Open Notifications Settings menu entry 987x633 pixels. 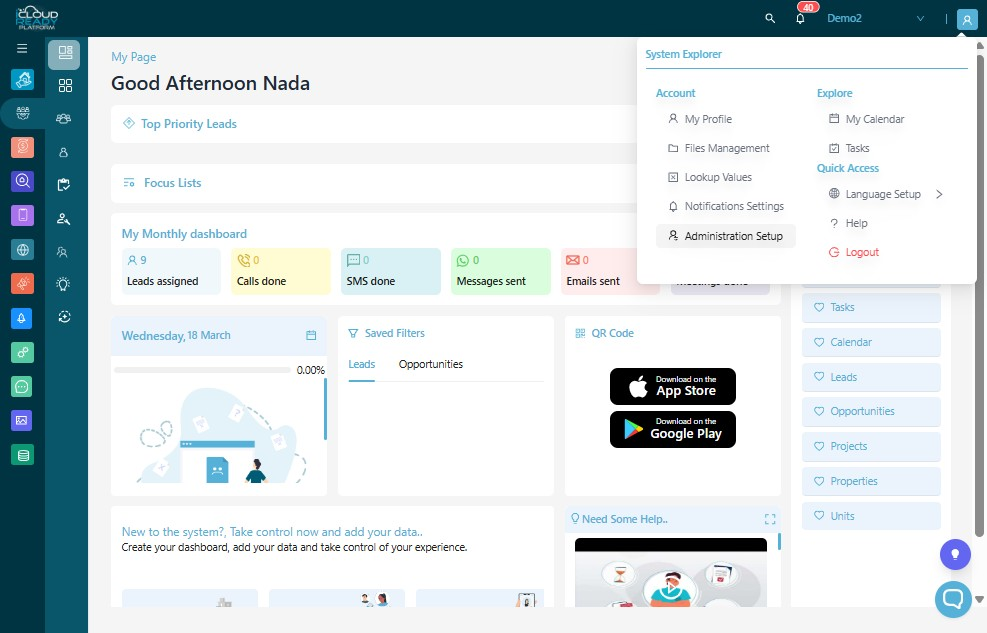(x=725, y=206)
